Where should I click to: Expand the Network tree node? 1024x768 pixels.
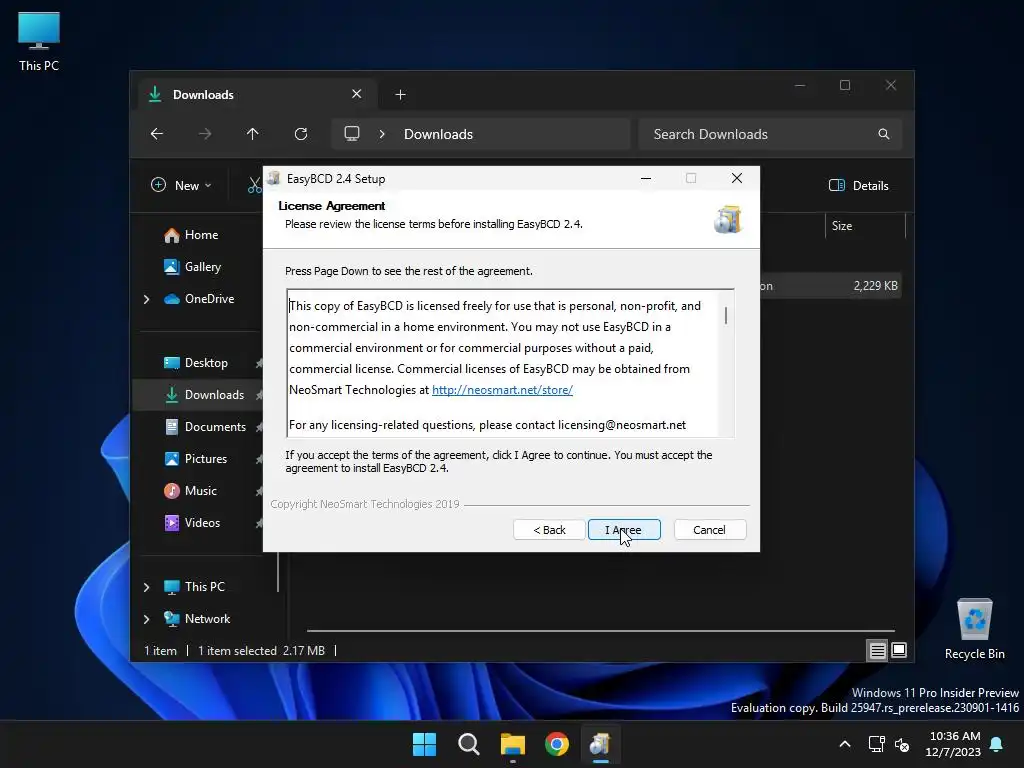(x=147, y=619)
